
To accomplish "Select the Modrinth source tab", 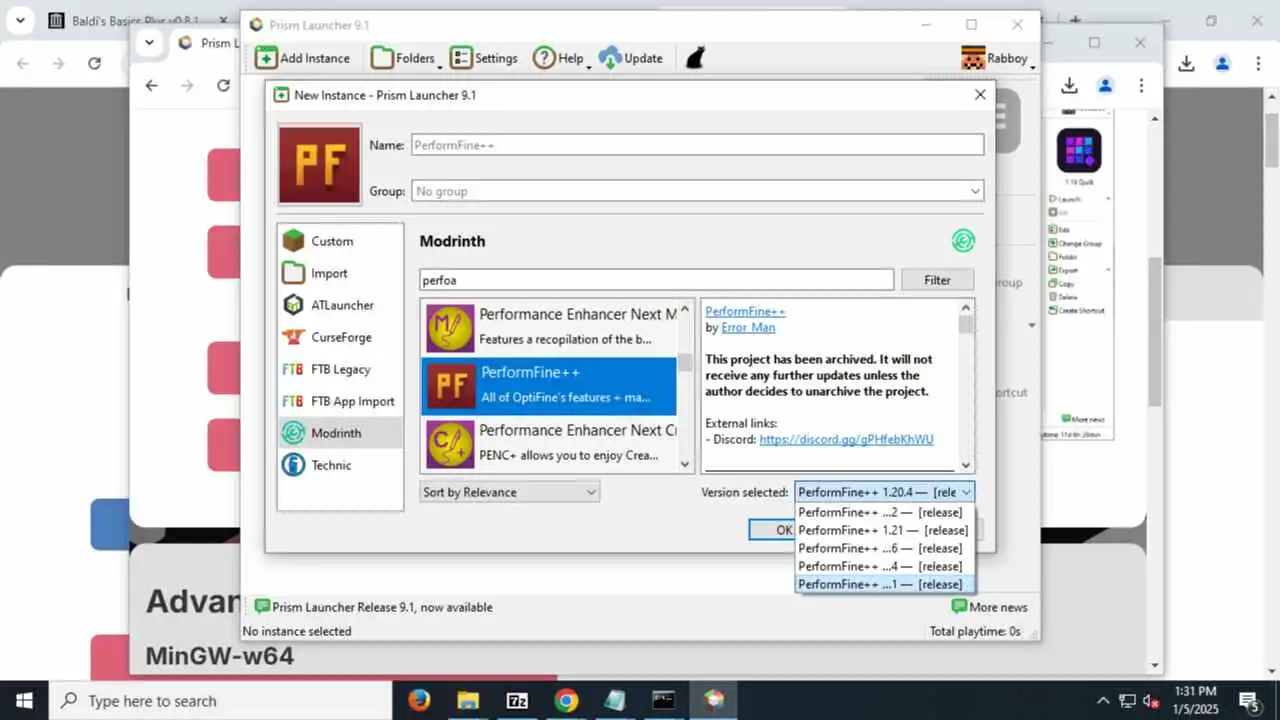I will click(x=341, y=433).
